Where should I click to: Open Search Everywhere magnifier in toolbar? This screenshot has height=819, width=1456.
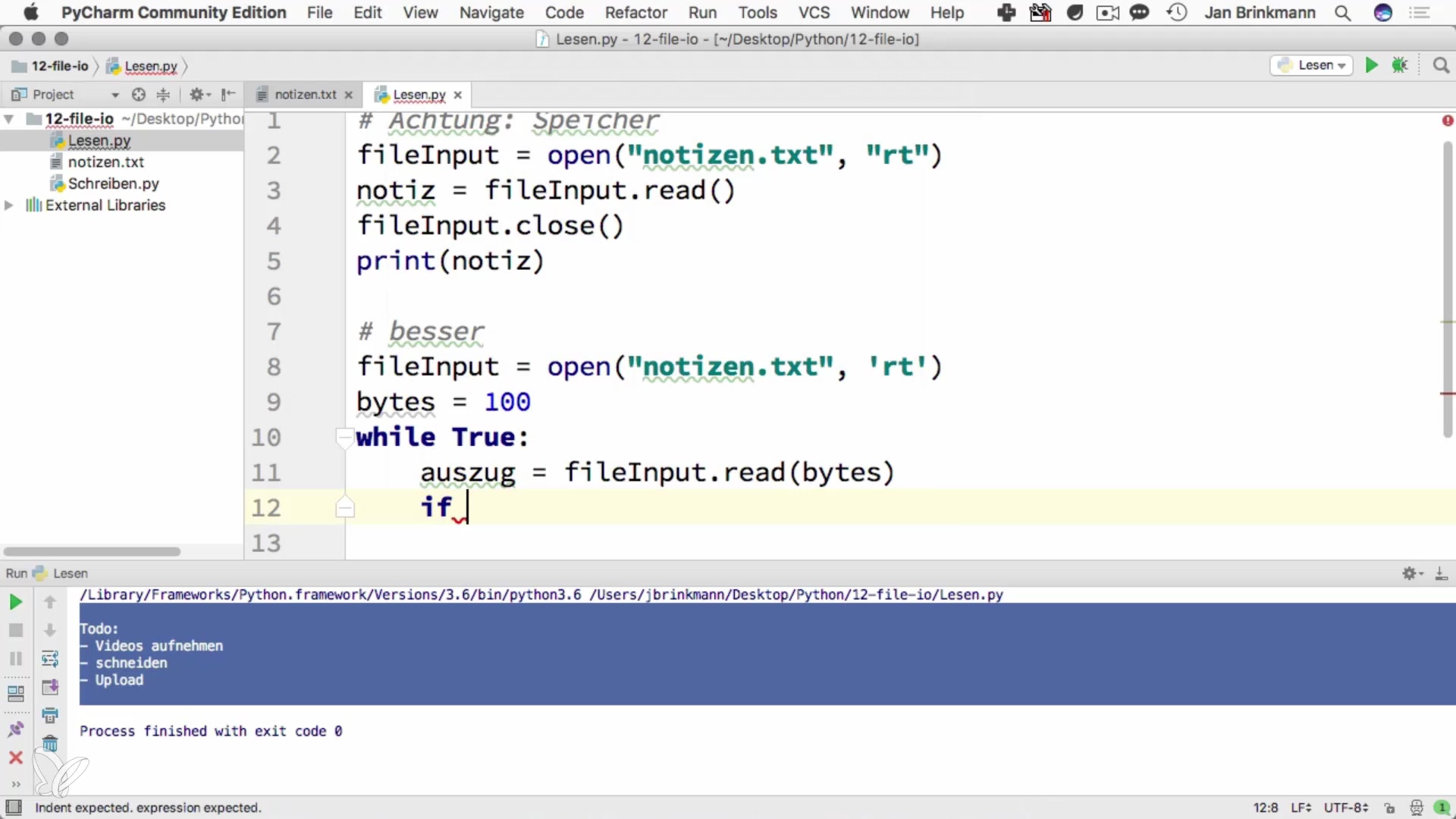click(1441, 65)
